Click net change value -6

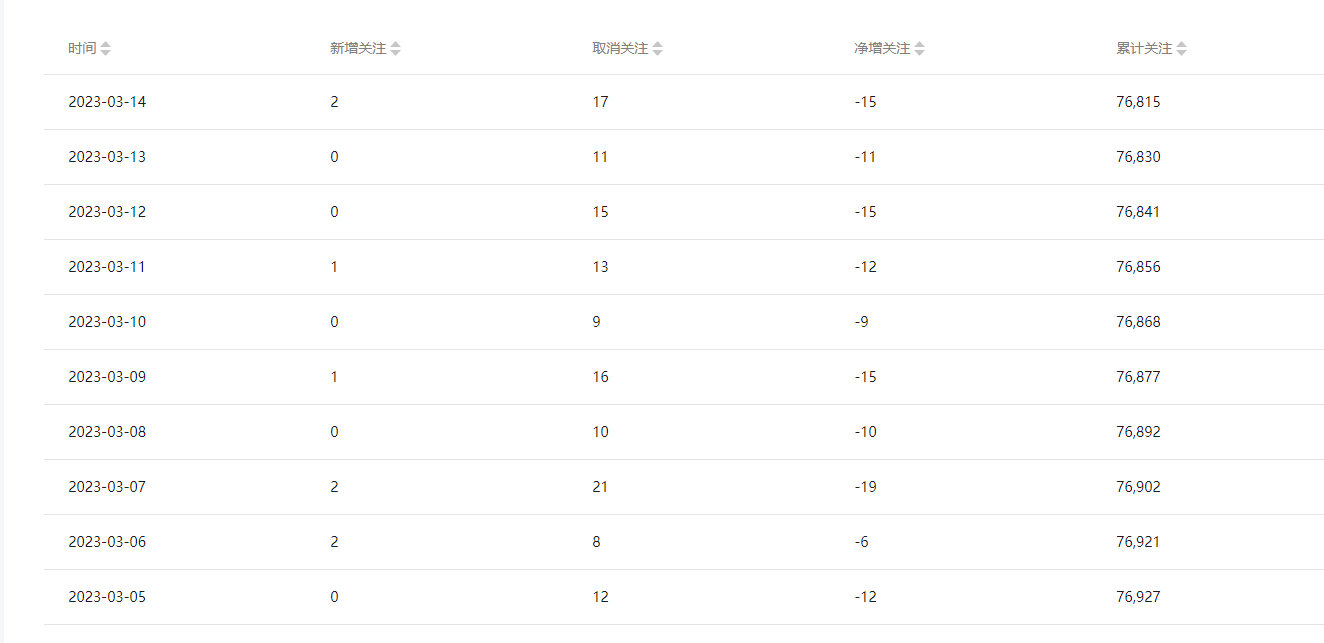click(861, 542)
